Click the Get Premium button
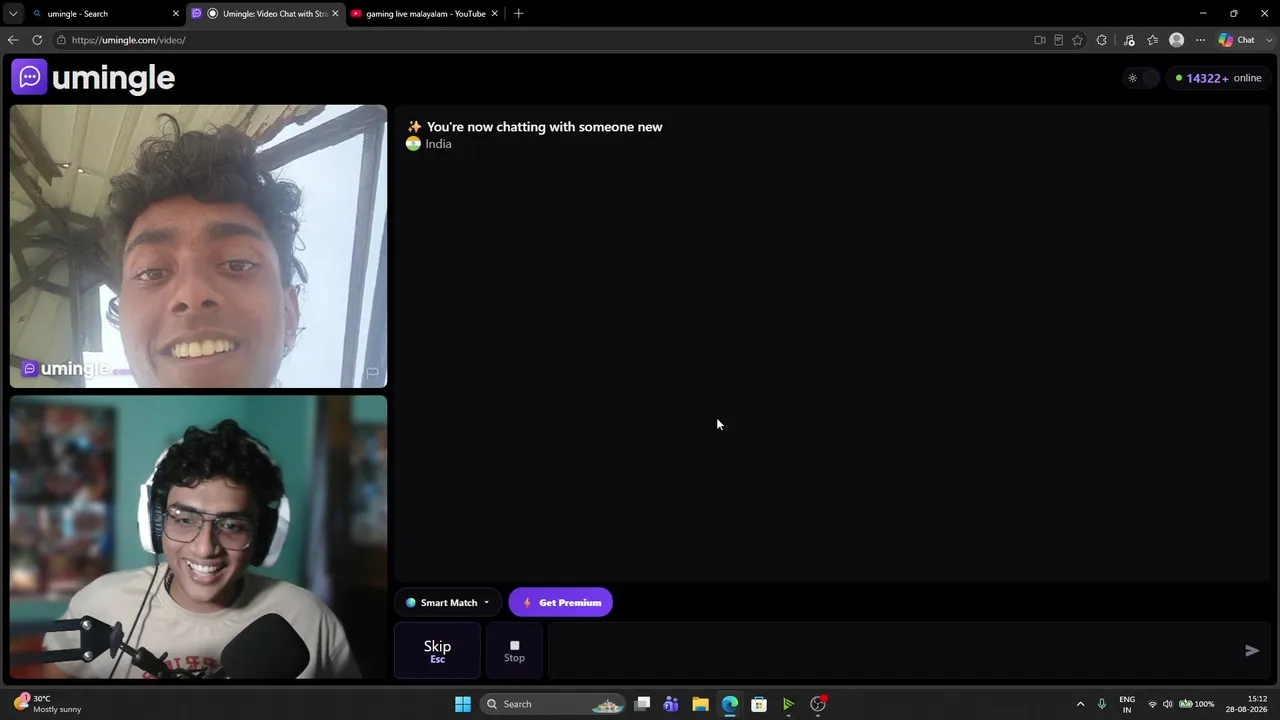1280x720 pixels. (x=561, y=603)
